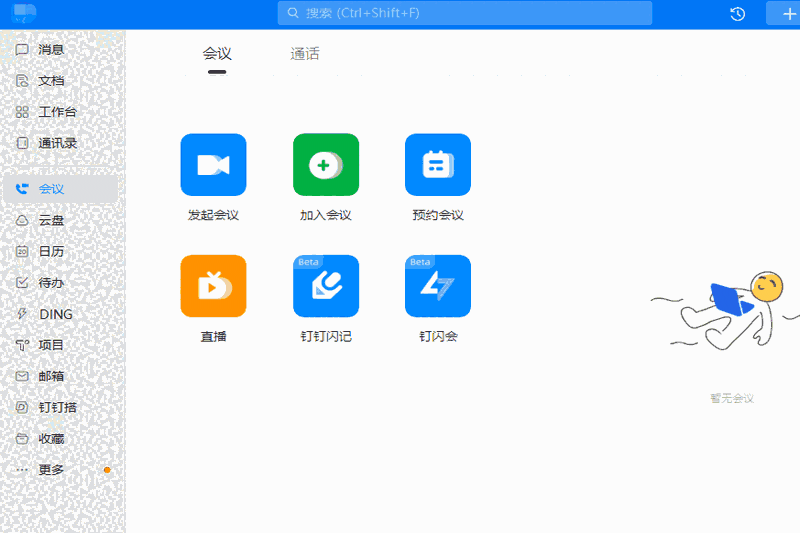This screenshot has height=533, width=800.
Task: Click the 直播 label text
Action: (x=213, y=336)
